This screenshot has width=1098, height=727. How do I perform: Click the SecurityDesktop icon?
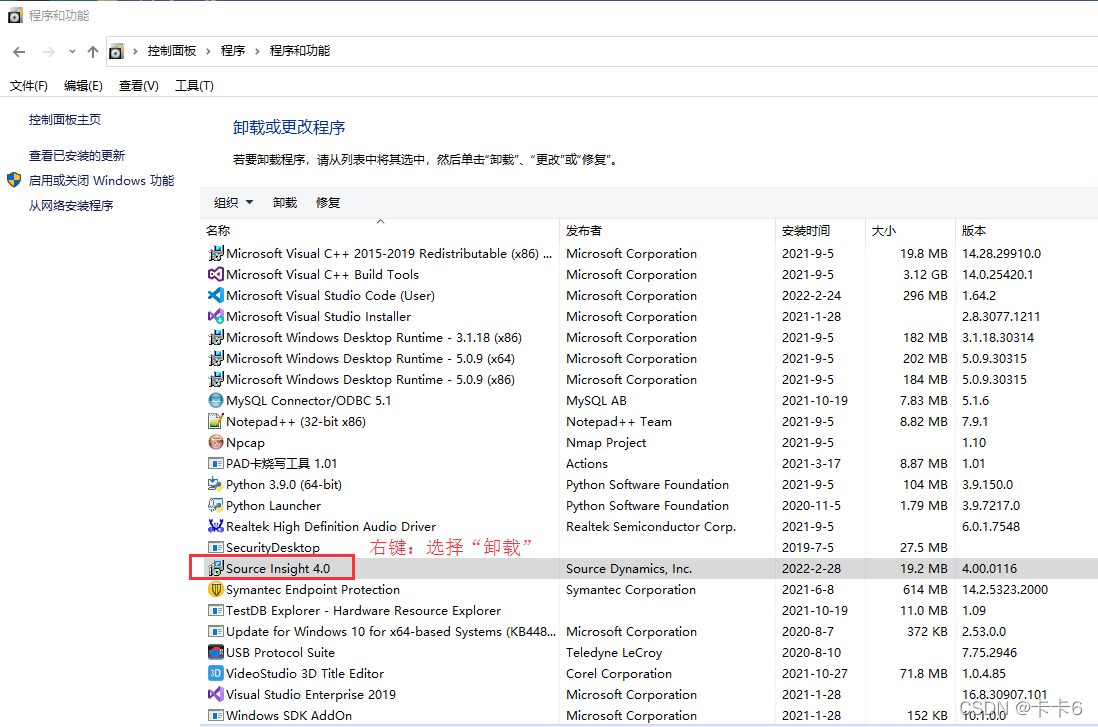[216, 548]
